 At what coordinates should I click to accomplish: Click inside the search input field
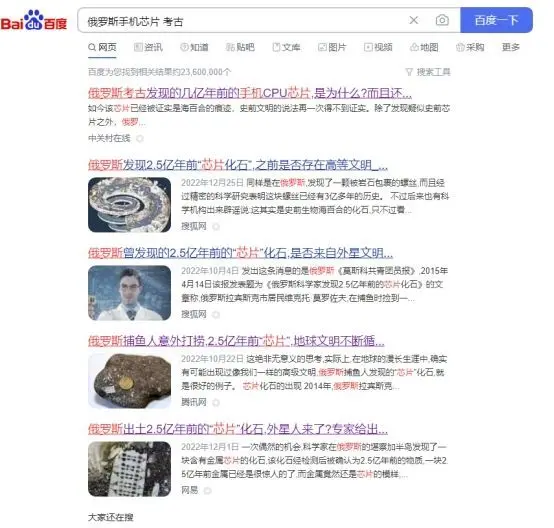244,21
